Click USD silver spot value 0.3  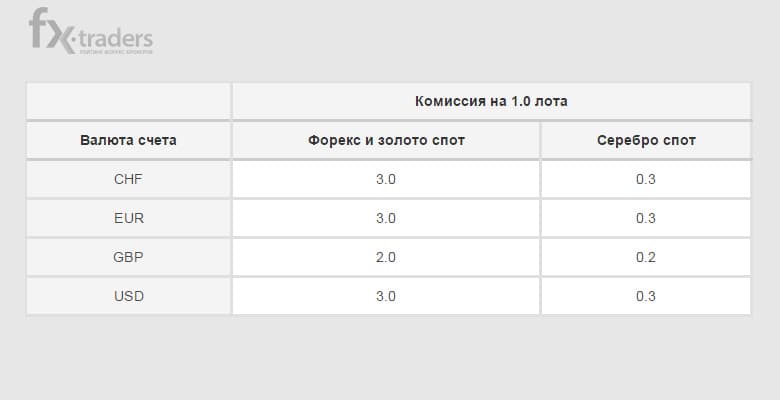(x=646, y=296)
